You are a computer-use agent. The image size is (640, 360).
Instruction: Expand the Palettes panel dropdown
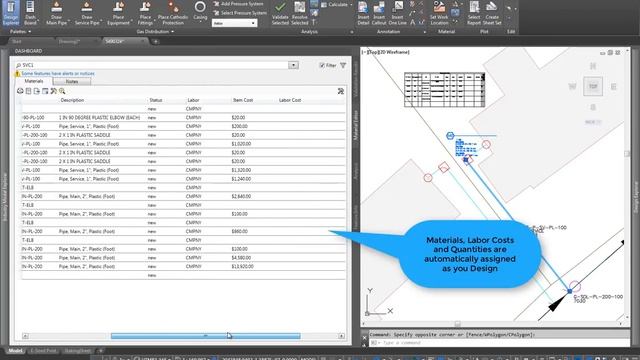(x=20, y=31)
